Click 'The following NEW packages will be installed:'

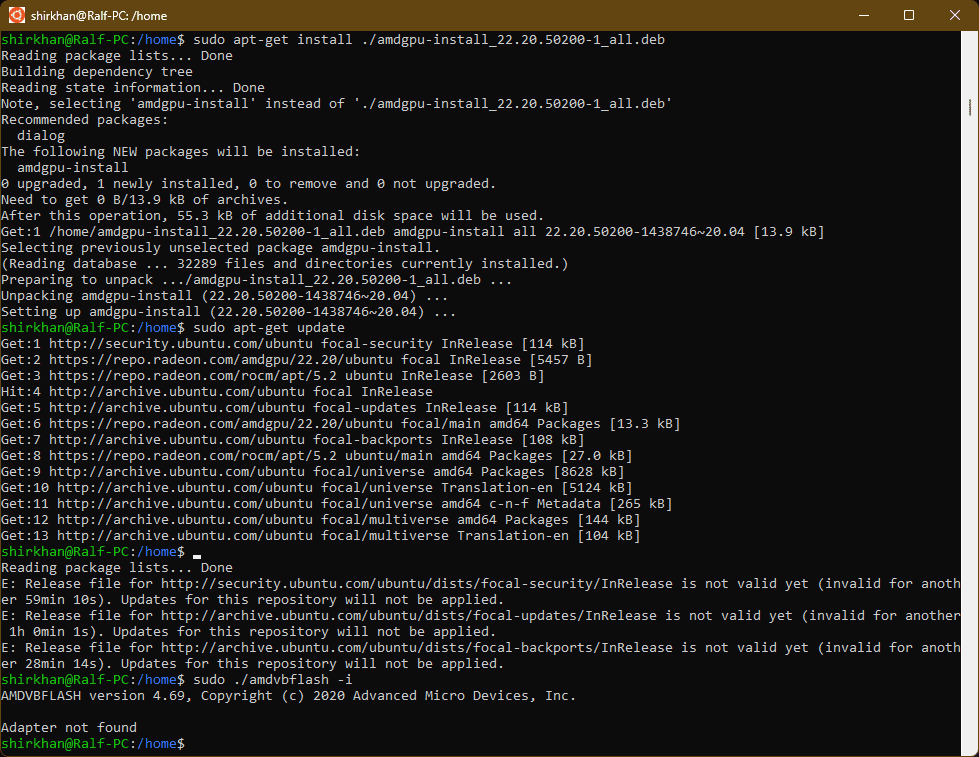pyautogui.click(x=180, y=152)
